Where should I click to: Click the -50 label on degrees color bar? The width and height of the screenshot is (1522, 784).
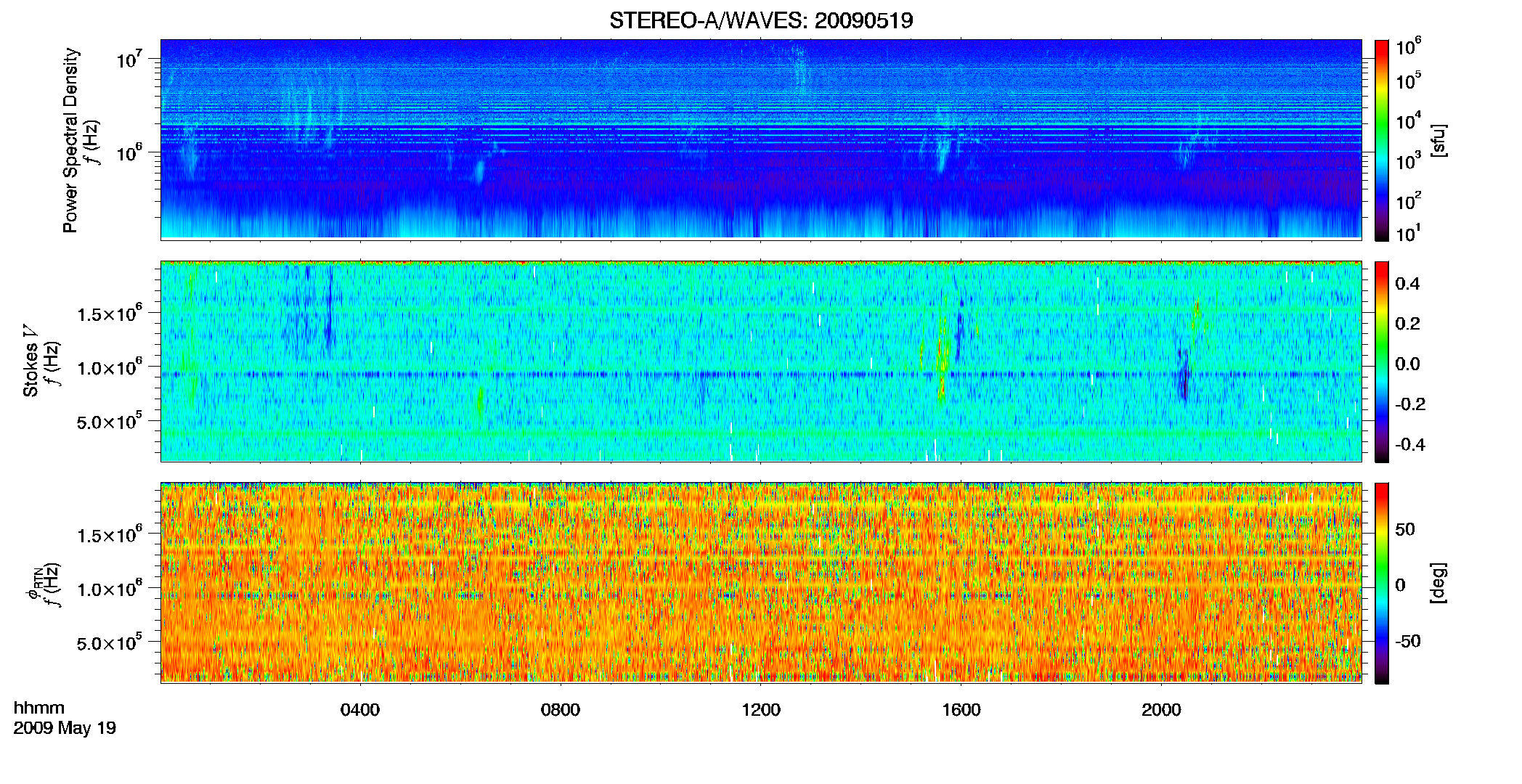tap(1407, 641)
